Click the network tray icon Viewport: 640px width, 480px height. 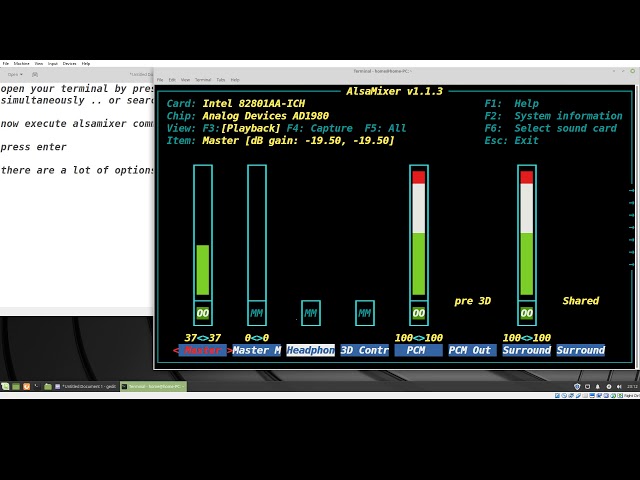(x=609, y=387)
